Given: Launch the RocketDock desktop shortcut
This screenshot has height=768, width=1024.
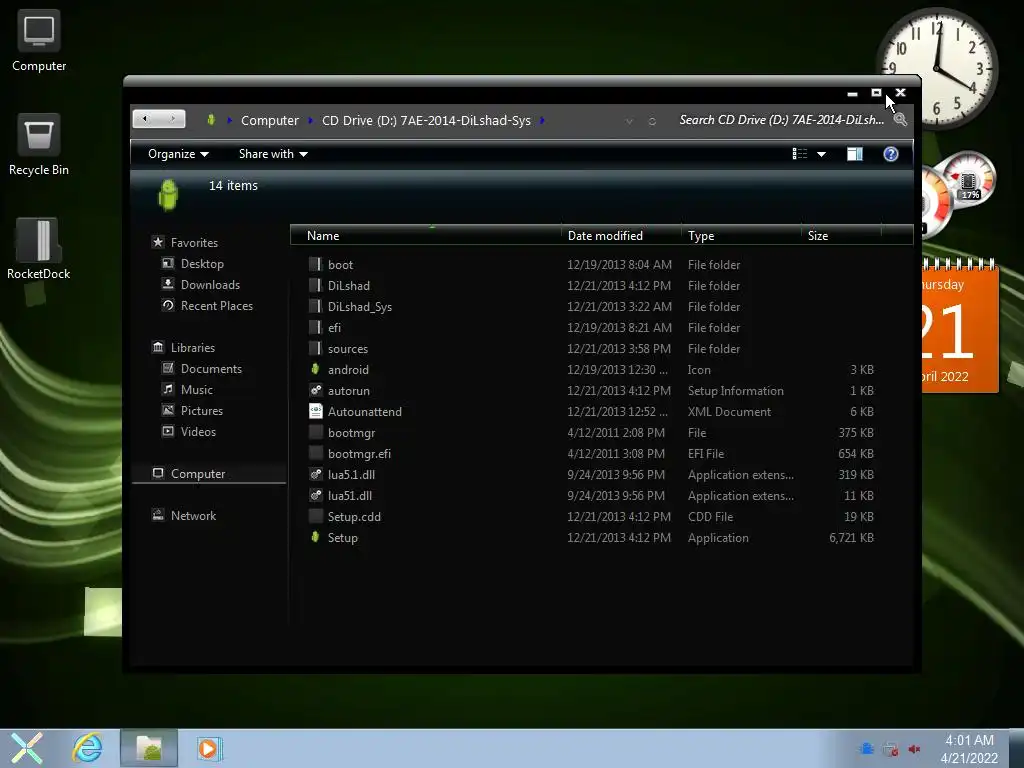Looking at the screenshot, I should tap(39, 249).
